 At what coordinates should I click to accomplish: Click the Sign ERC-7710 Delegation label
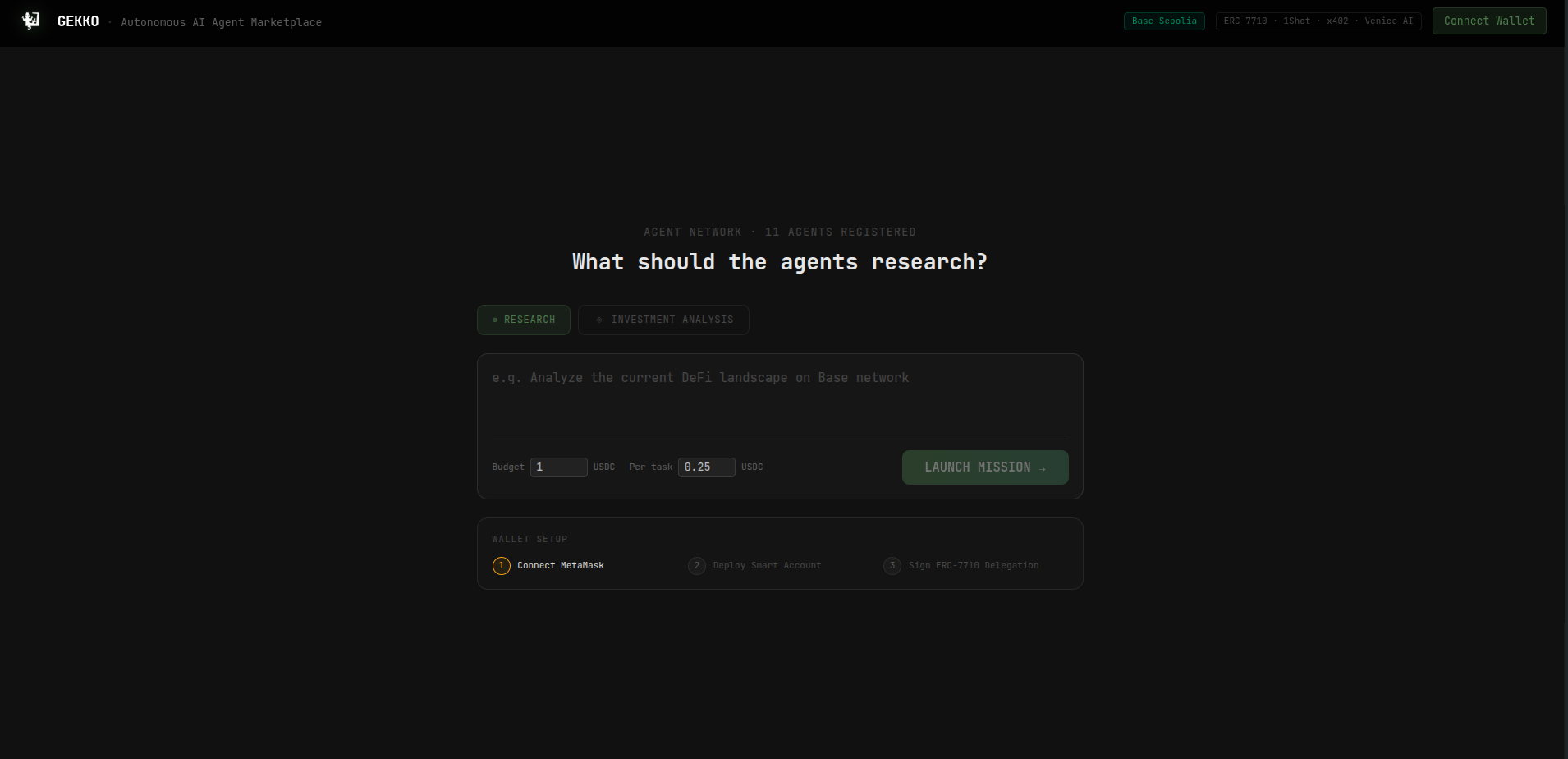click(974, 566)
